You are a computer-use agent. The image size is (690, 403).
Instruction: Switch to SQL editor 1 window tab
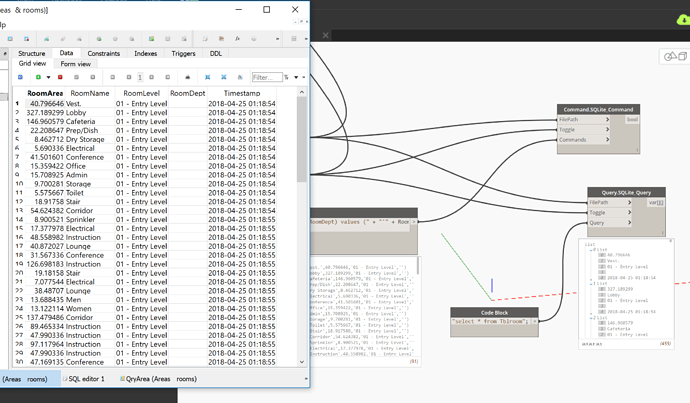click(84, 379)
